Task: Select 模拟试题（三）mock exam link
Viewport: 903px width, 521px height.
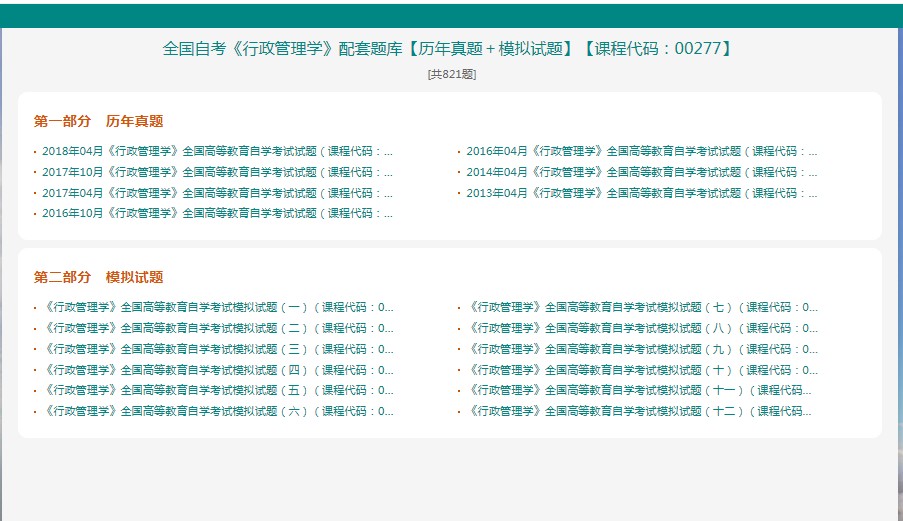Action: click(219, 349)
